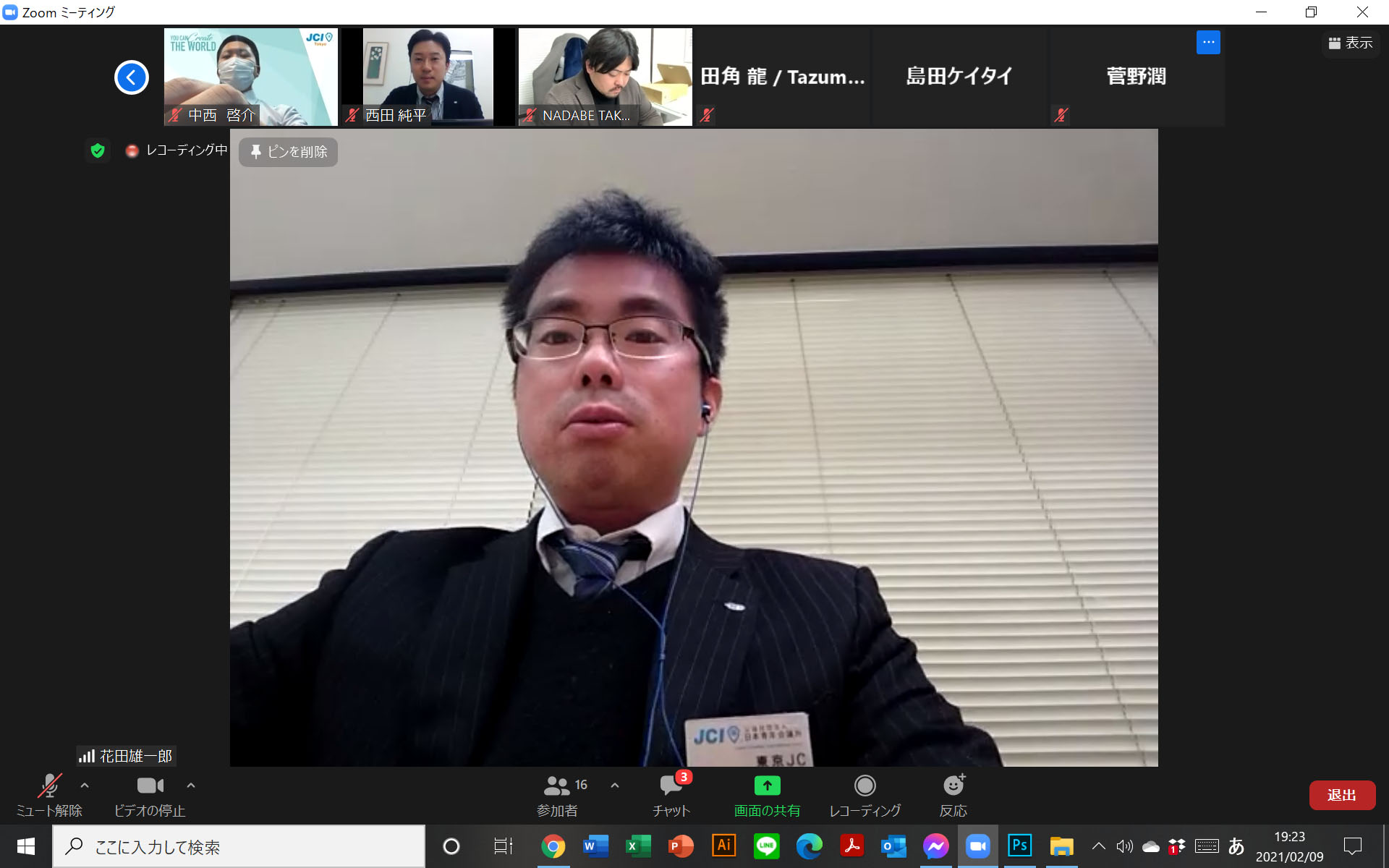
Task: Expand participants options arrow next to 16
Action: (615, 785)
